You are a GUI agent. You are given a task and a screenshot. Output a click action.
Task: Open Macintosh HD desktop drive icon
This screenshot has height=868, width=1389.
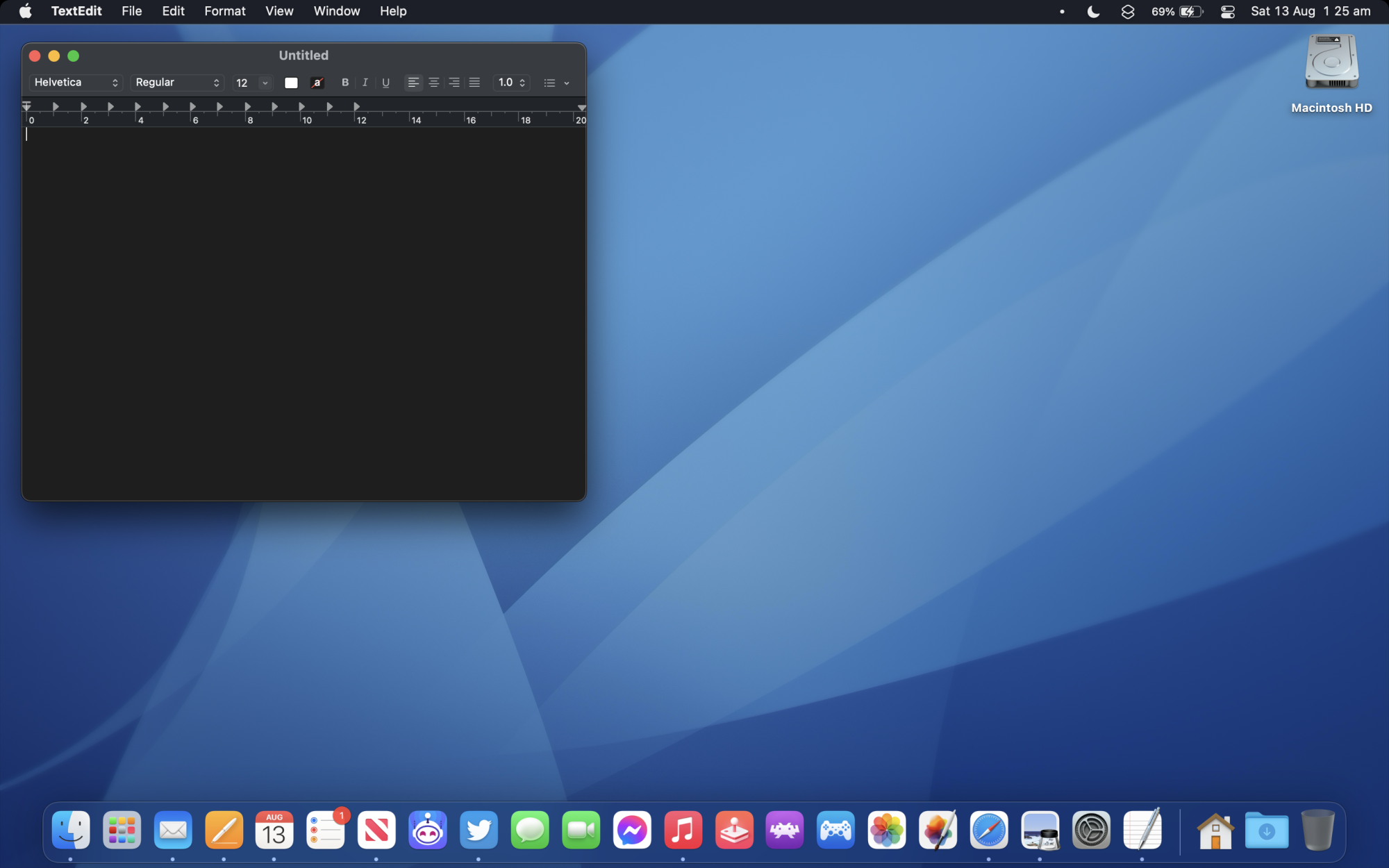(x=1331, y=64)
